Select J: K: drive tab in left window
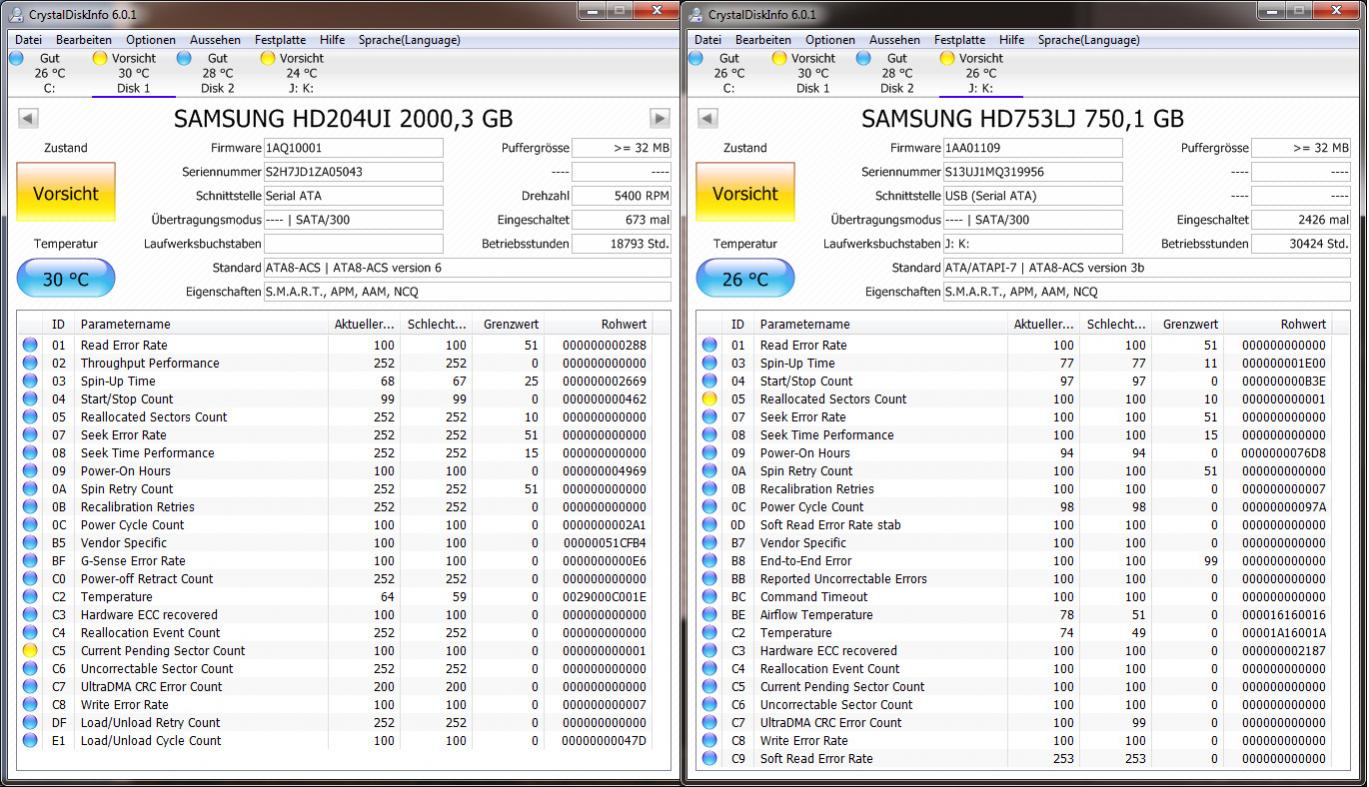Viewport: 1369px width, 787px height. point(302,73)
